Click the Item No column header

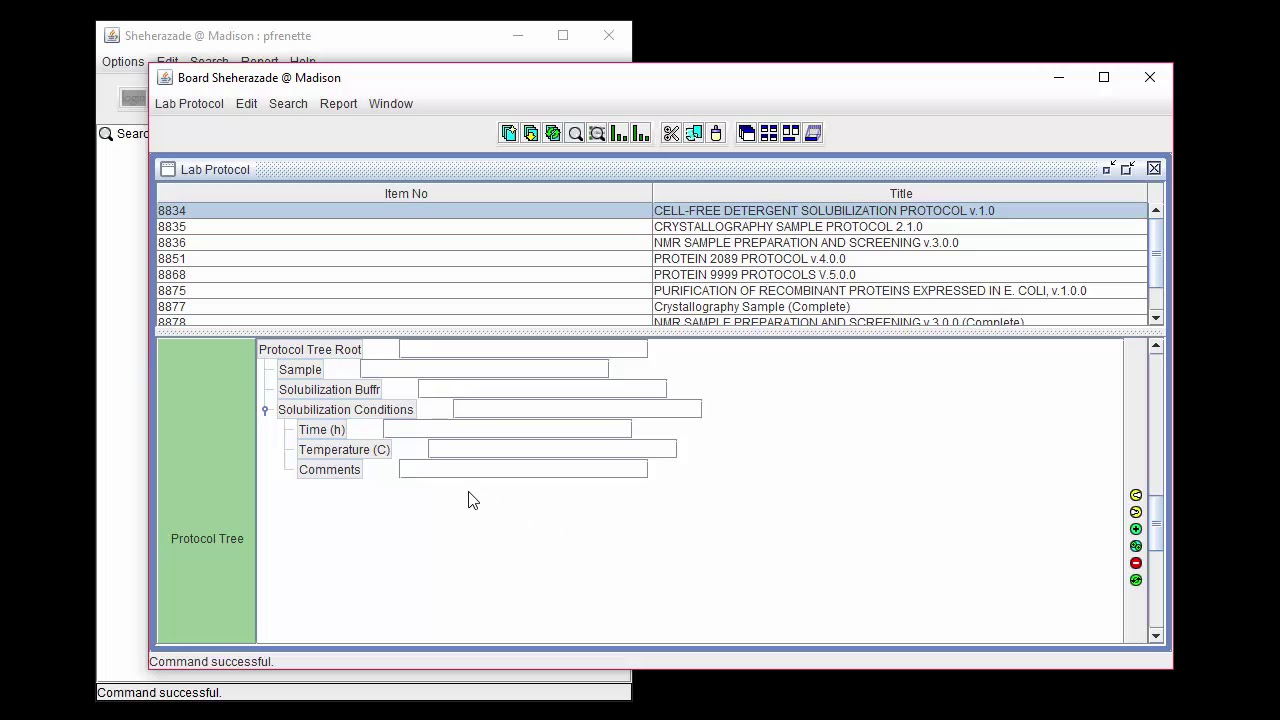pos(405,194)
